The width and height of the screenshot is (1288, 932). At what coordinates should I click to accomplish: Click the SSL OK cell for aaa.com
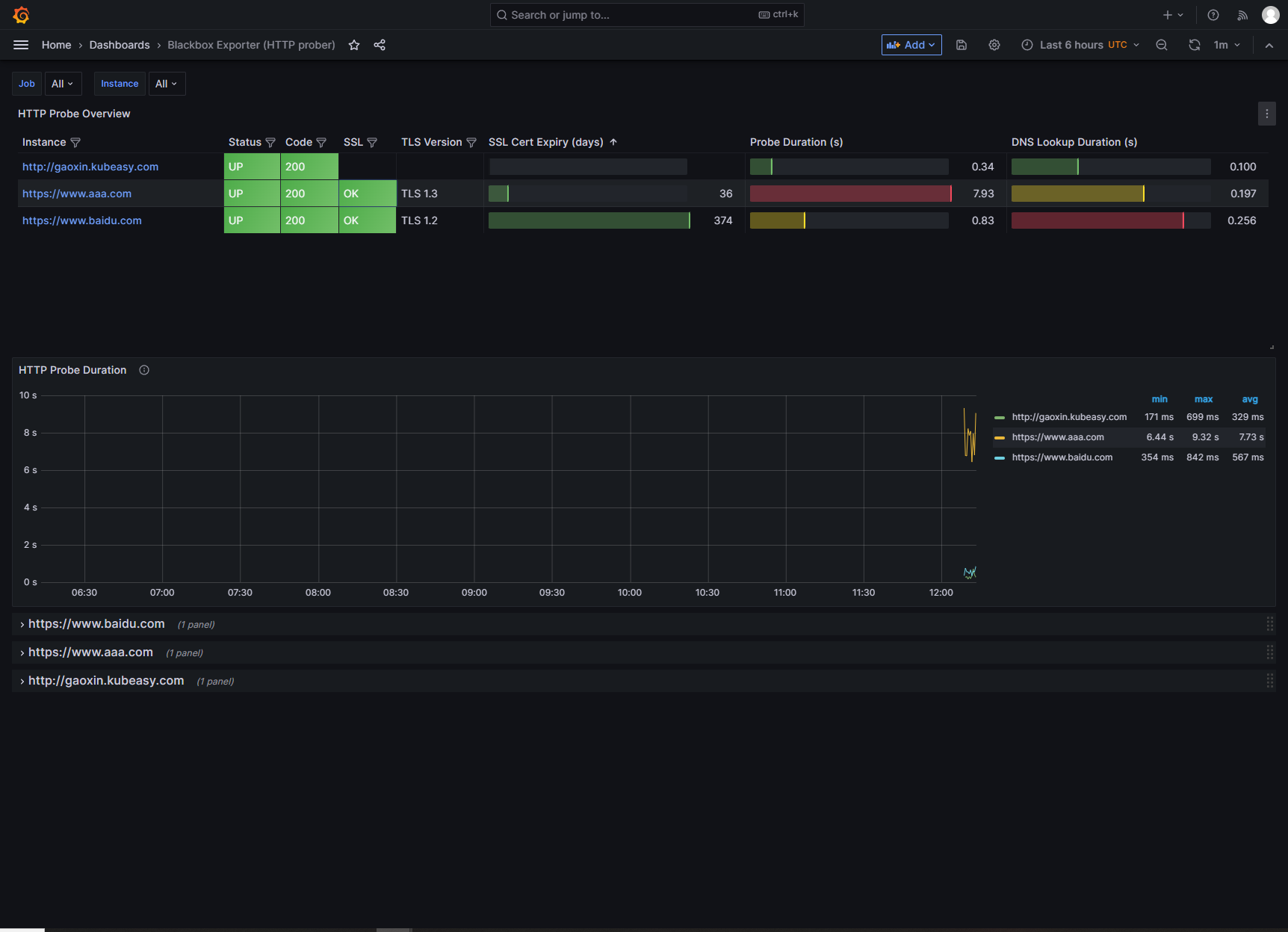[368, 194]
